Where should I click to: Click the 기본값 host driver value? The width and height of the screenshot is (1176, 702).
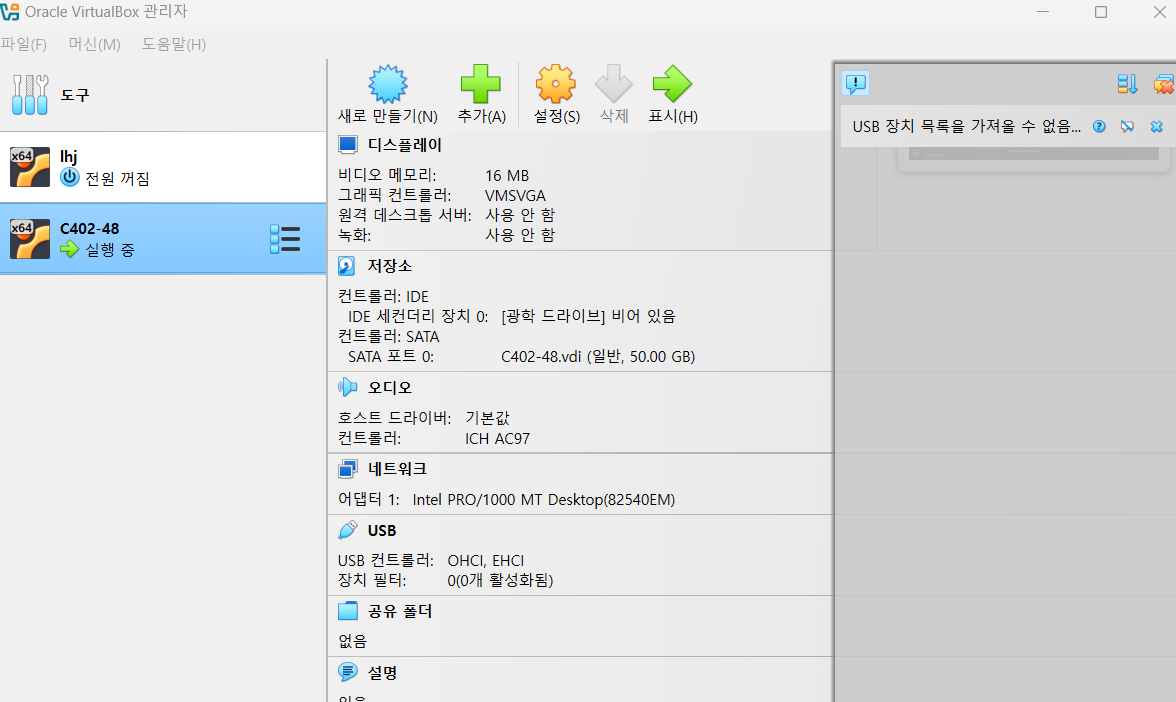click(x=487, y=418)
